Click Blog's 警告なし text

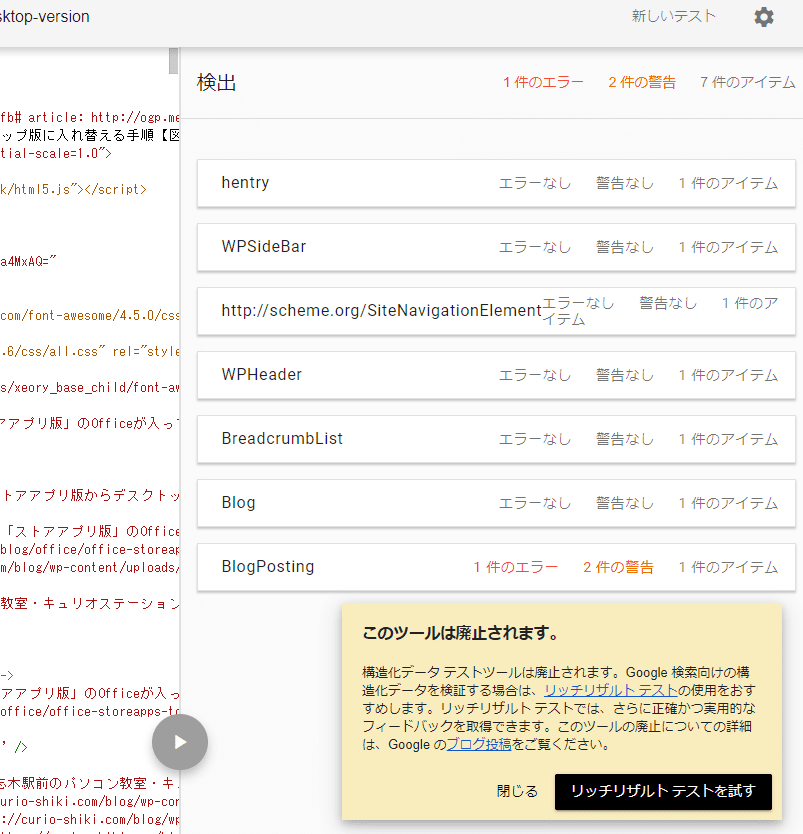[625, 503]
